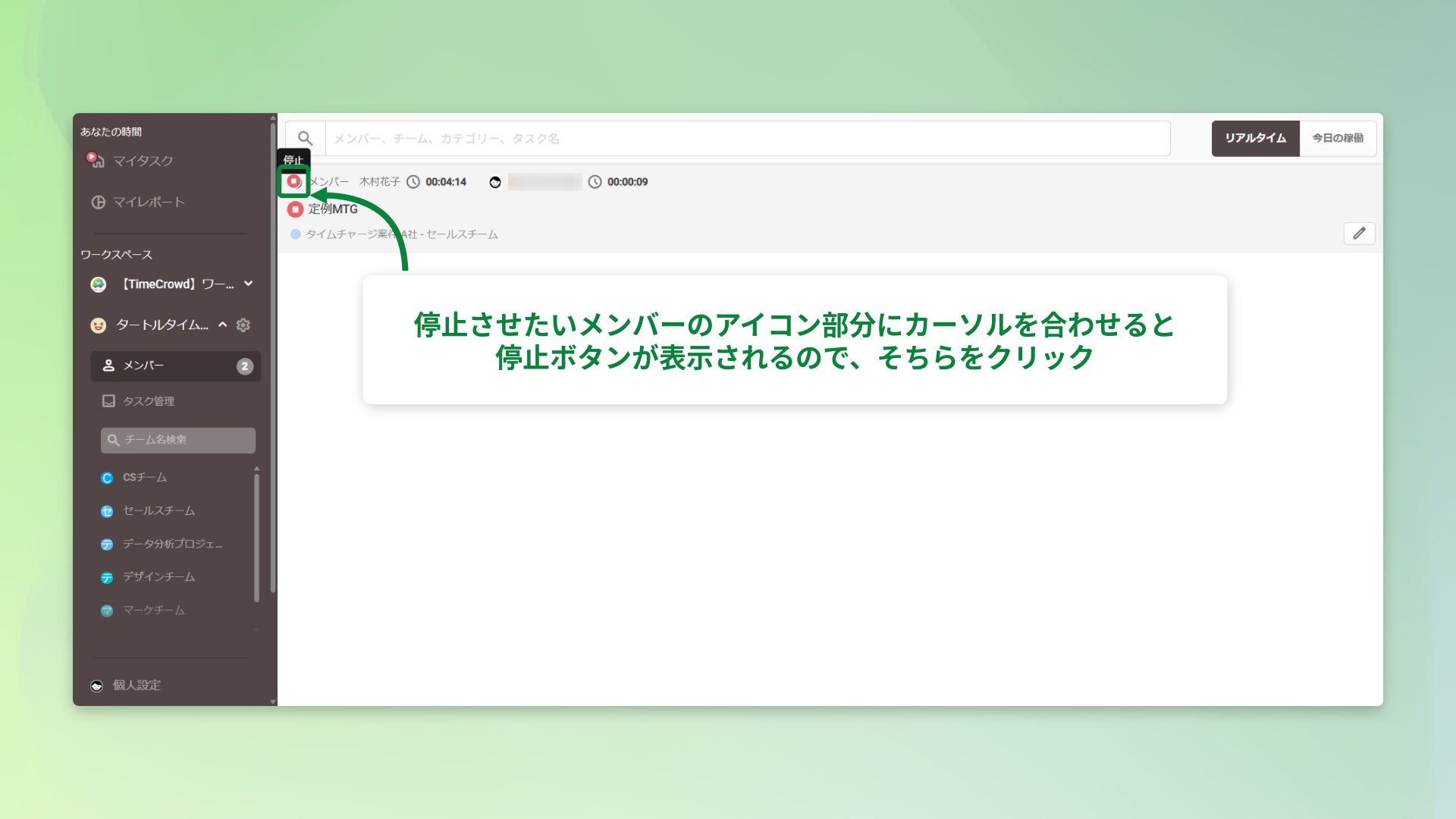Open team settings gear icon
1456x819 pixels.
tap(243, 325)
